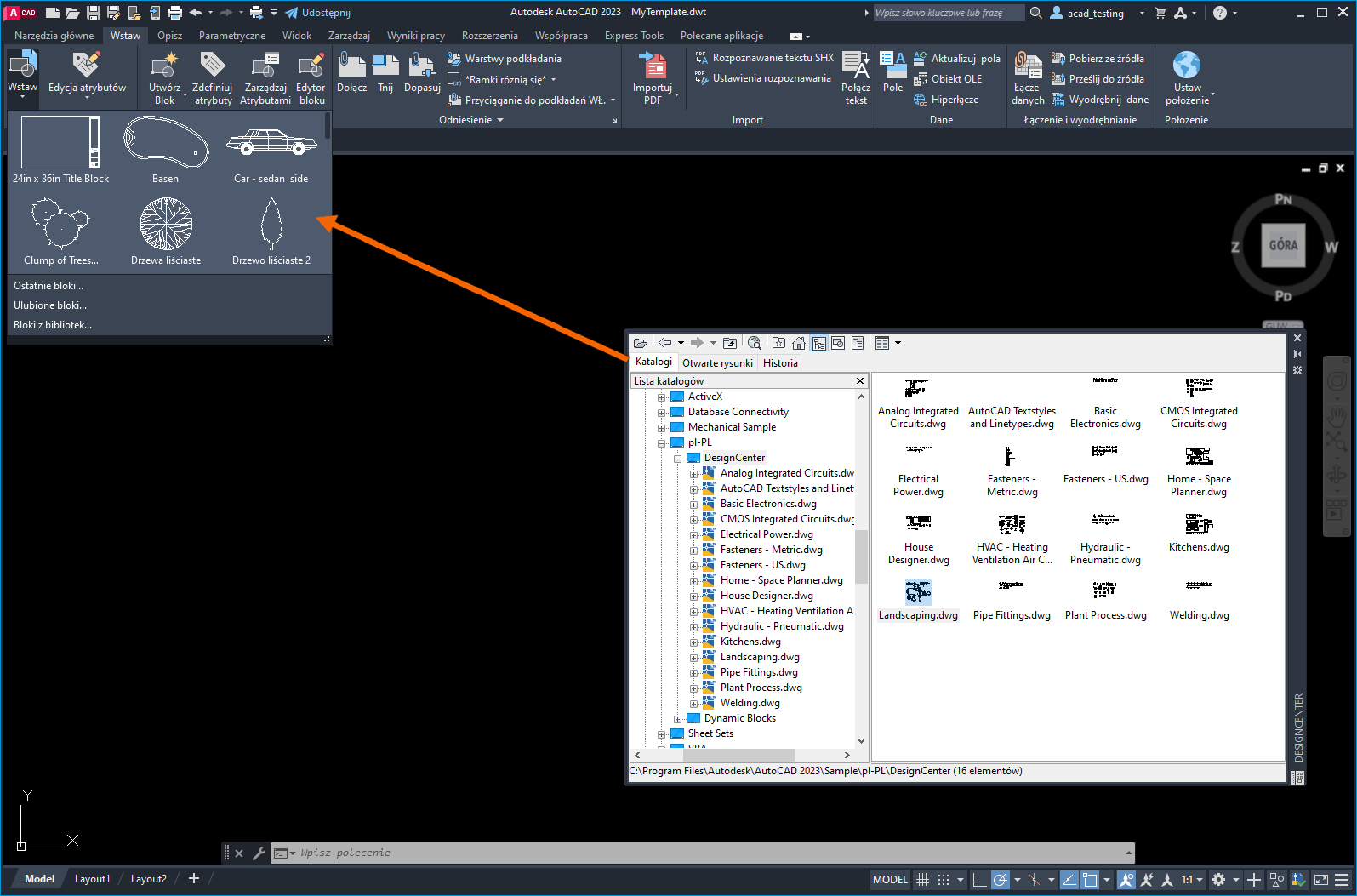Click the Undo arrow icon
1357x896 pixels.
[x=196, y=13]
